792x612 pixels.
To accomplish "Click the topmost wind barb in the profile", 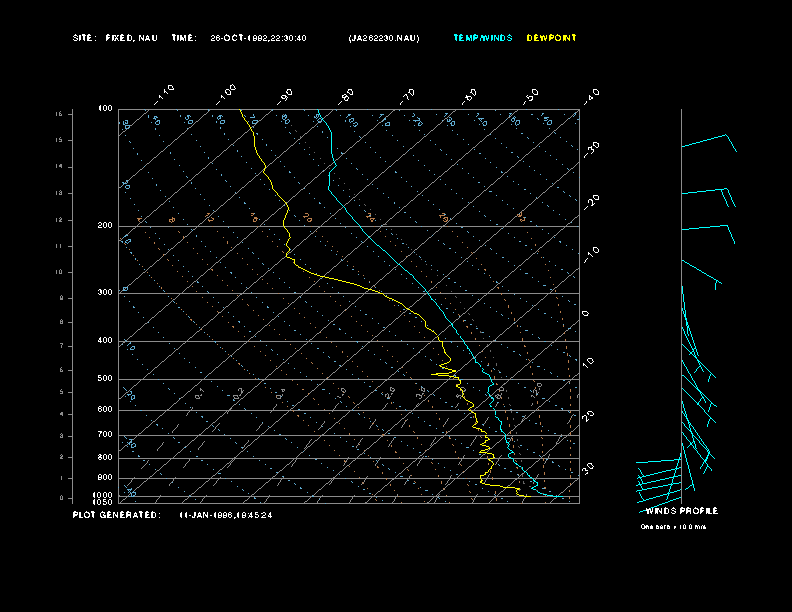I will (709, 143).
